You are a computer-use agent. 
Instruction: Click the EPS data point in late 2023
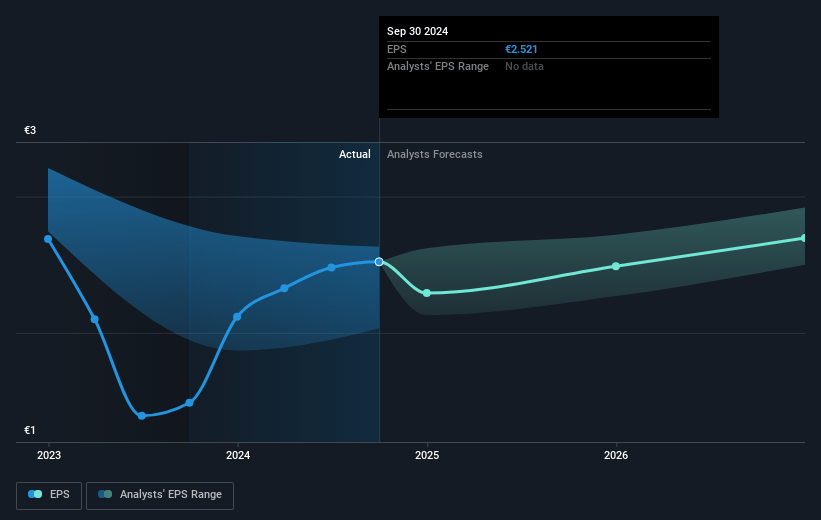pyautogui.click(x=190, y=403)
